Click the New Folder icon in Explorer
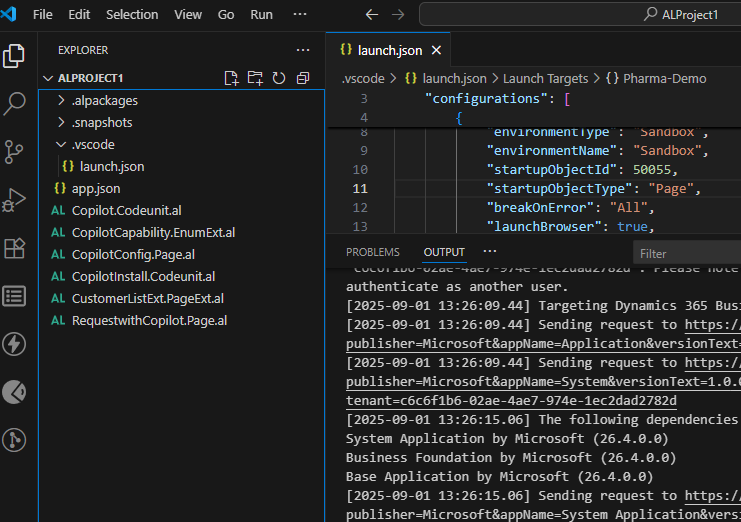Viewport: 741px width, 522px height. [x=255, y=78]
